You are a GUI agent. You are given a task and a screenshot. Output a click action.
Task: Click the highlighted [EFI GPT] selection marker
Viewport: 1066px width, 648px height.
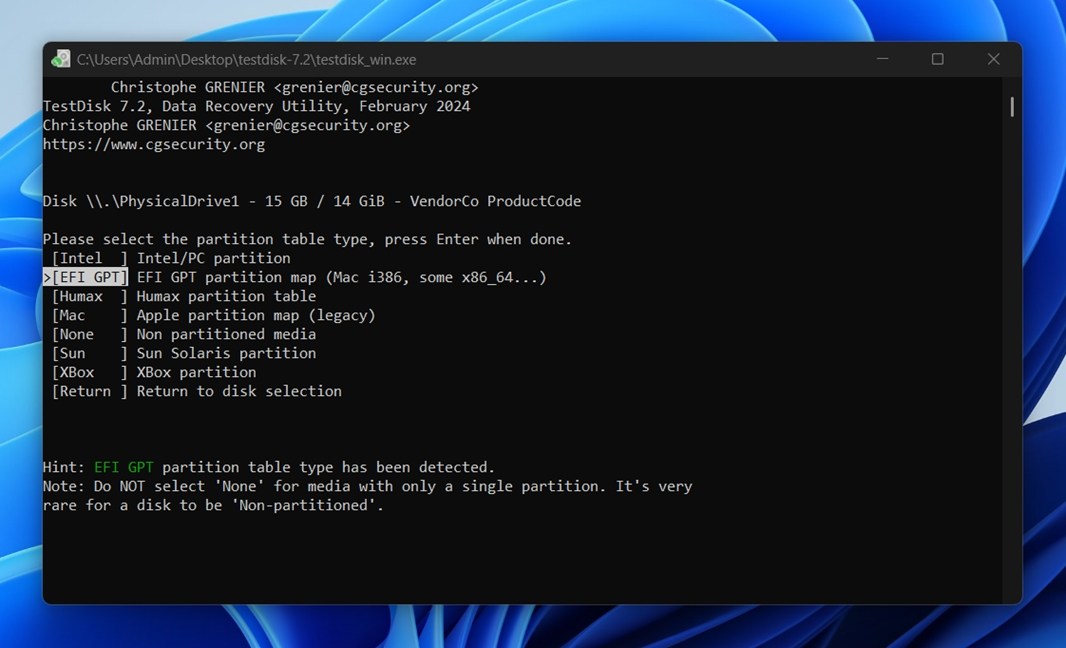click(86, 276)
